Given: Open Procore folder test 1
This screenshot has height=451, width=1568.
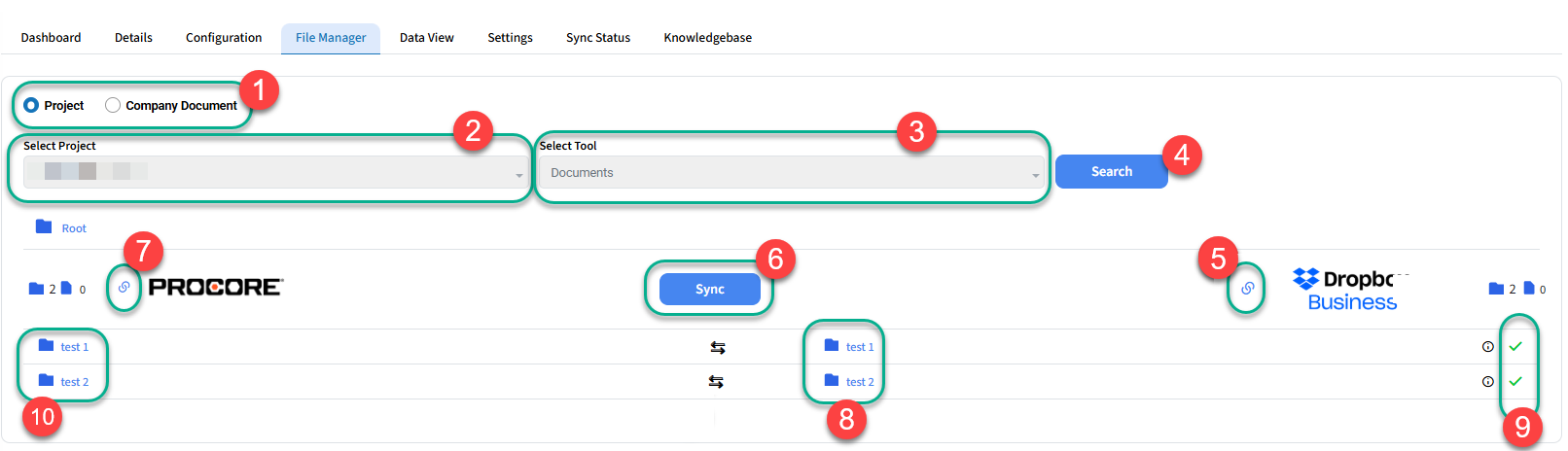Looking at the screenshot, I should (x=74, y=347).
